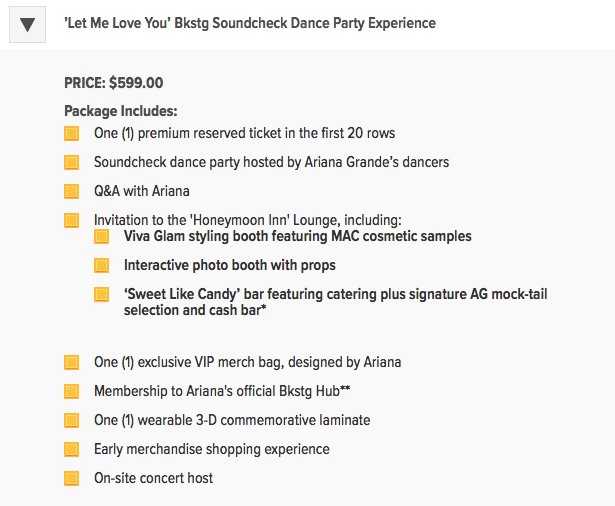The height and width of the screenshot is (506, 615).
Task: Click the yellow bullet beside Early merchandise shopping
Action: click(x=71, y=449)
